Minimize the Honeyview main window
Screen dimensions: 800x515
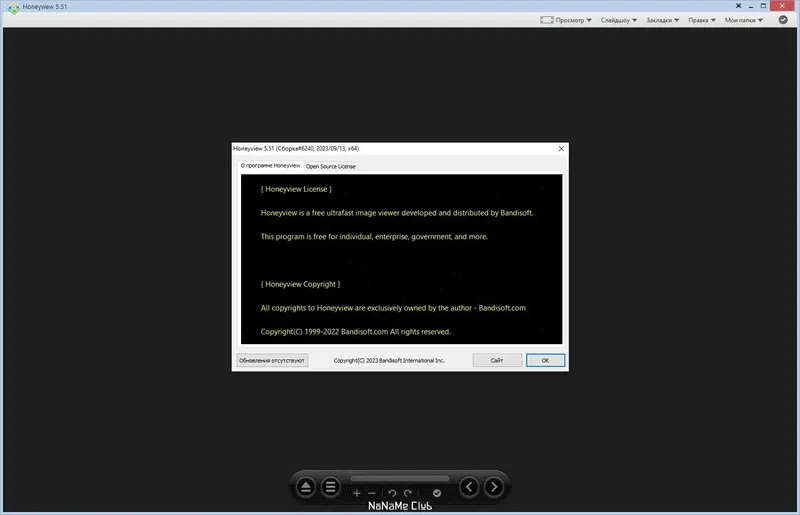click(751, 6)
